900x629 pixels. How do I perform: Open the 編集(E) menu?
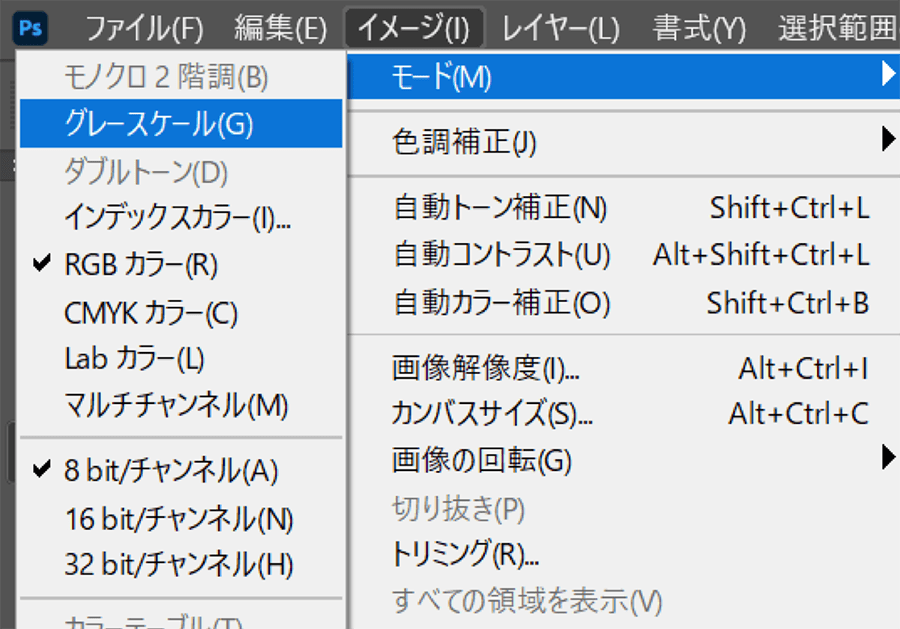pos(280,28)
